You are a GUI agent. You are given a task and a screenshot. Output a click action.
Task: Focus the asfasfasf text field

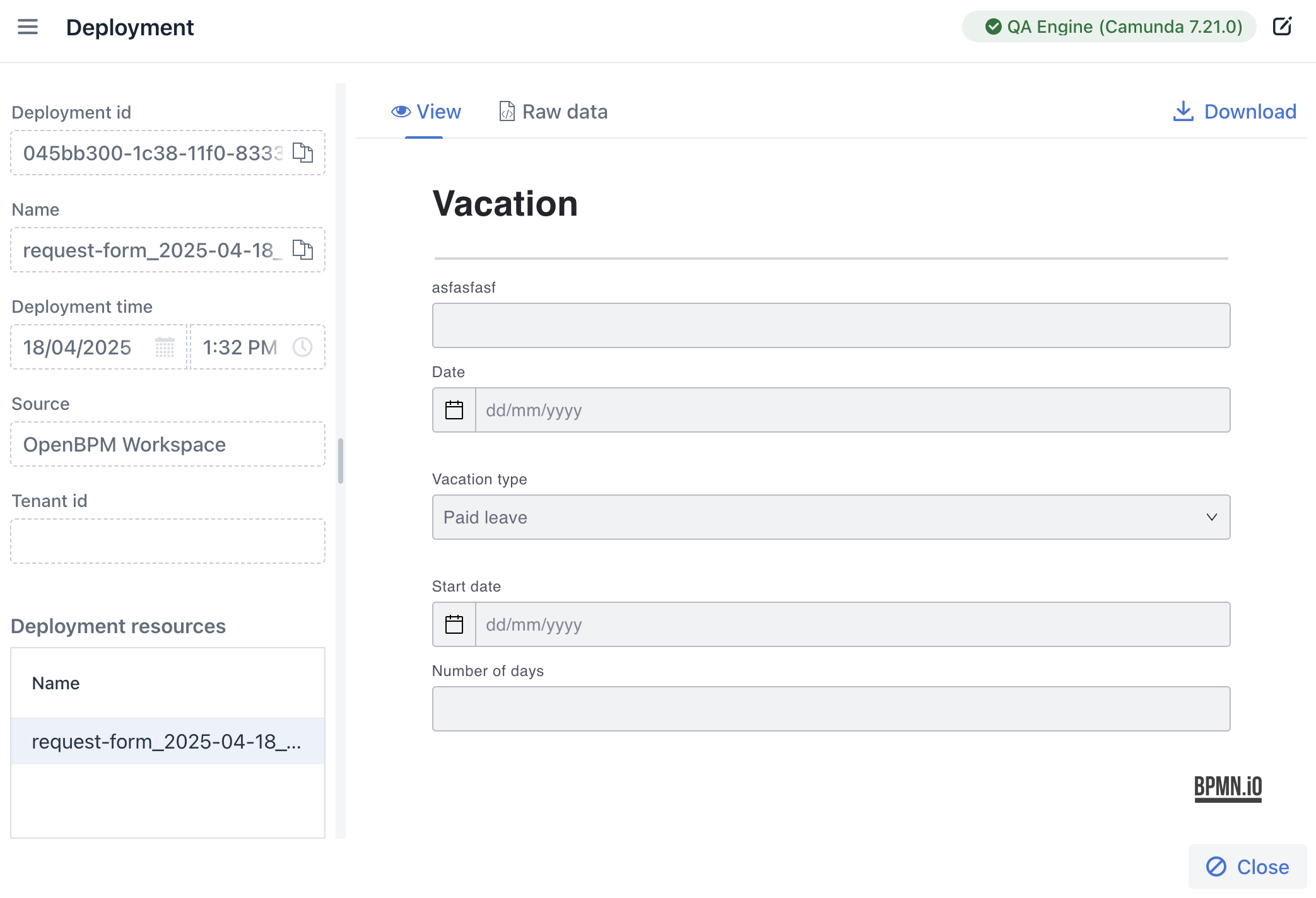(831, 325)
